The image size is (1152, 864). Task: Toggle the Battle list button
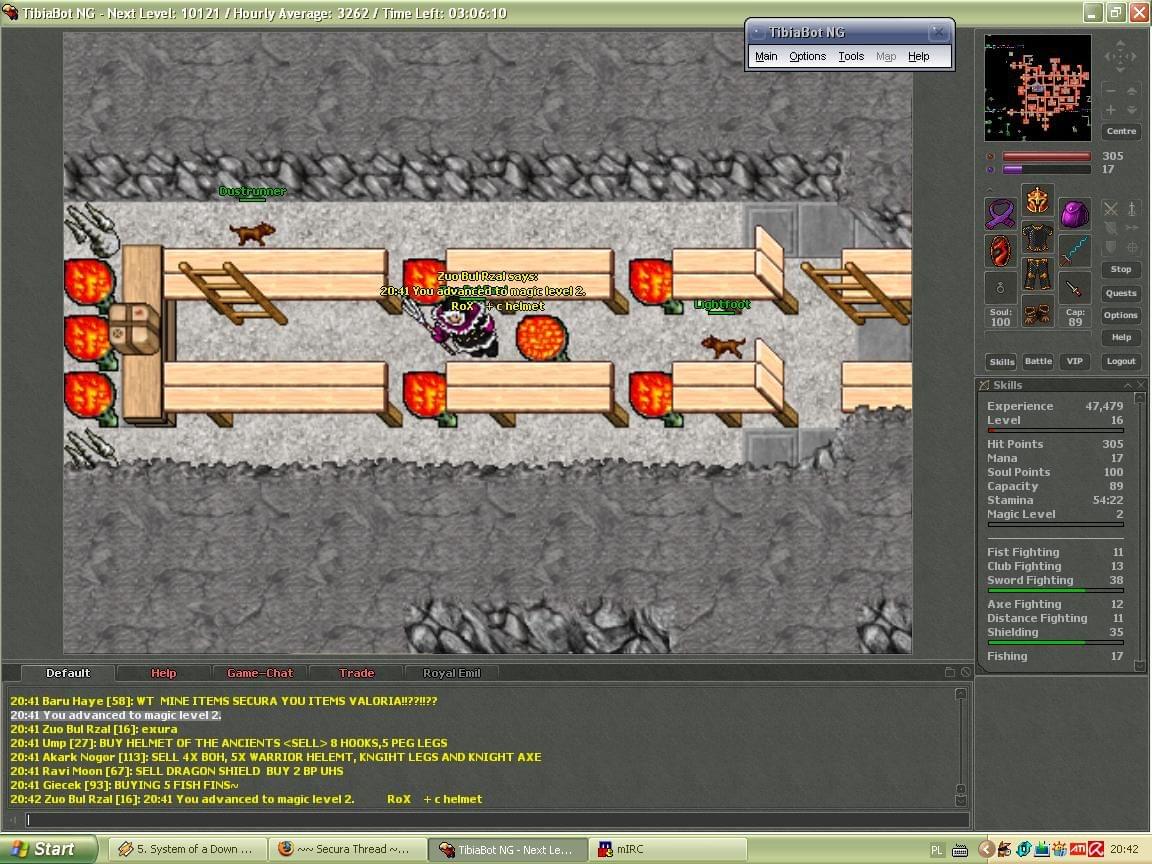pos(1038,361)
